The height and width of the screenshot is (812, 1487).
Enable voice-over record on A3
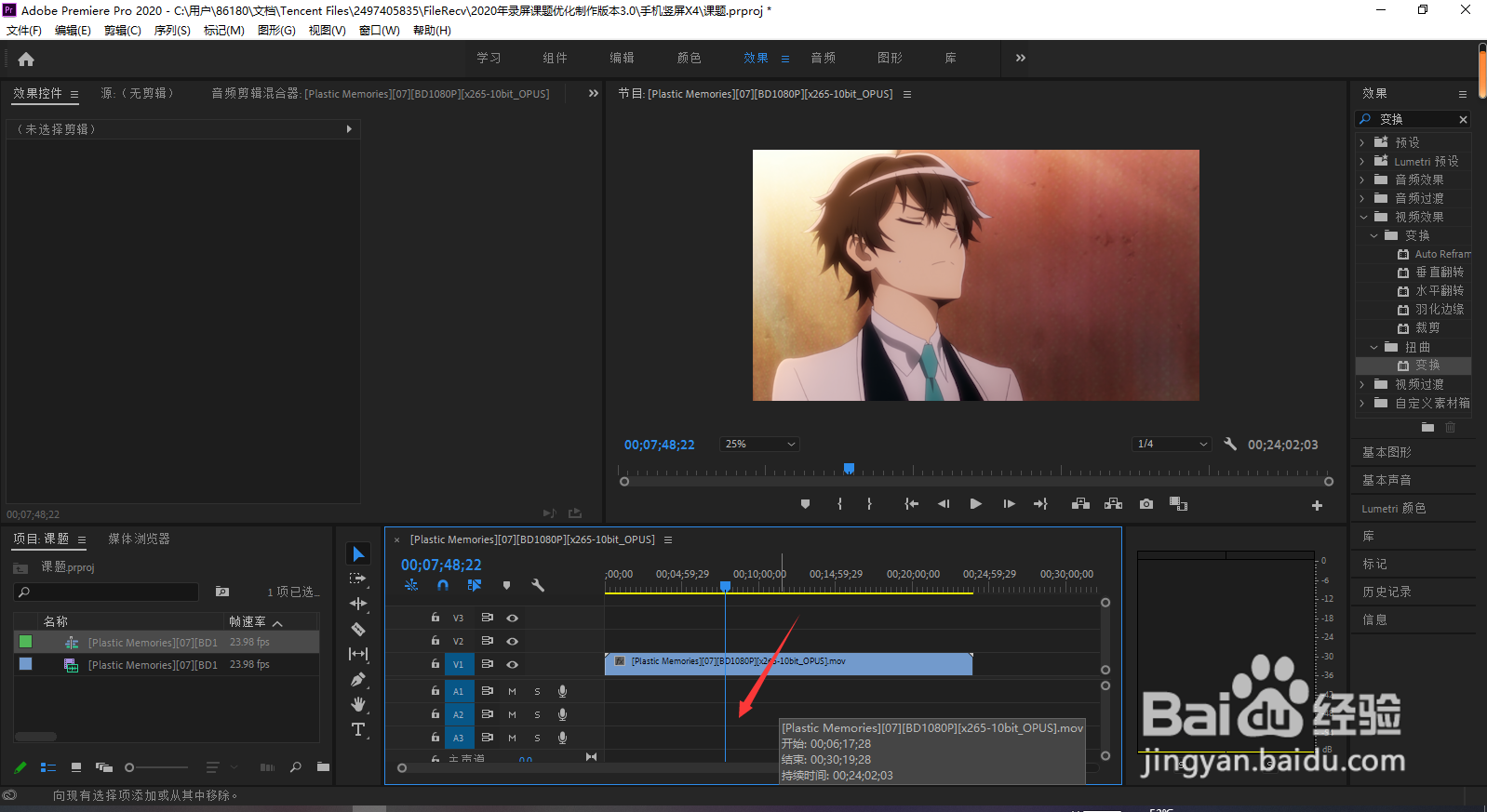tap(562, 738)
